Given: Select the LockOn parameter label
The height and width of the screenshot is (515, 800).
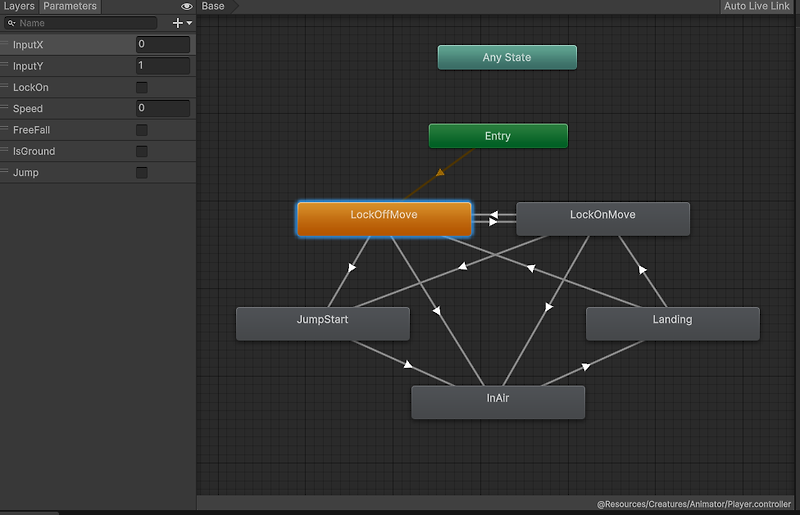Looking at the screenshot, I should (31, 87).
